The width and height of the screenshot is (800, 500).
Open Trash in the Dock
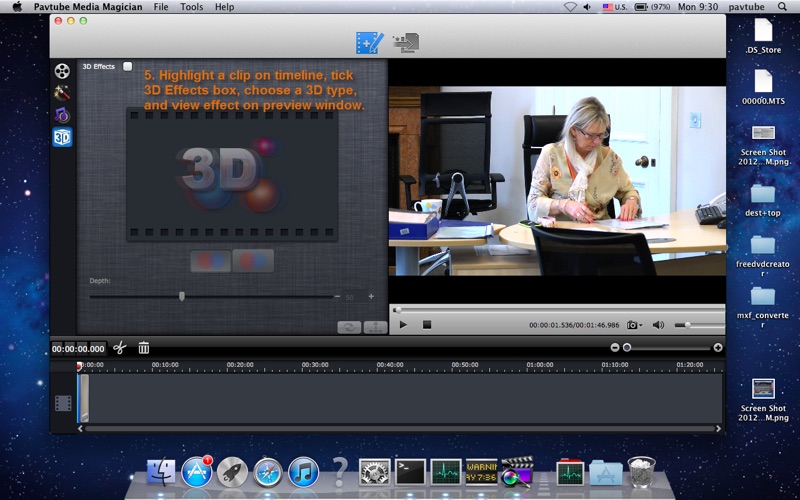641,472
